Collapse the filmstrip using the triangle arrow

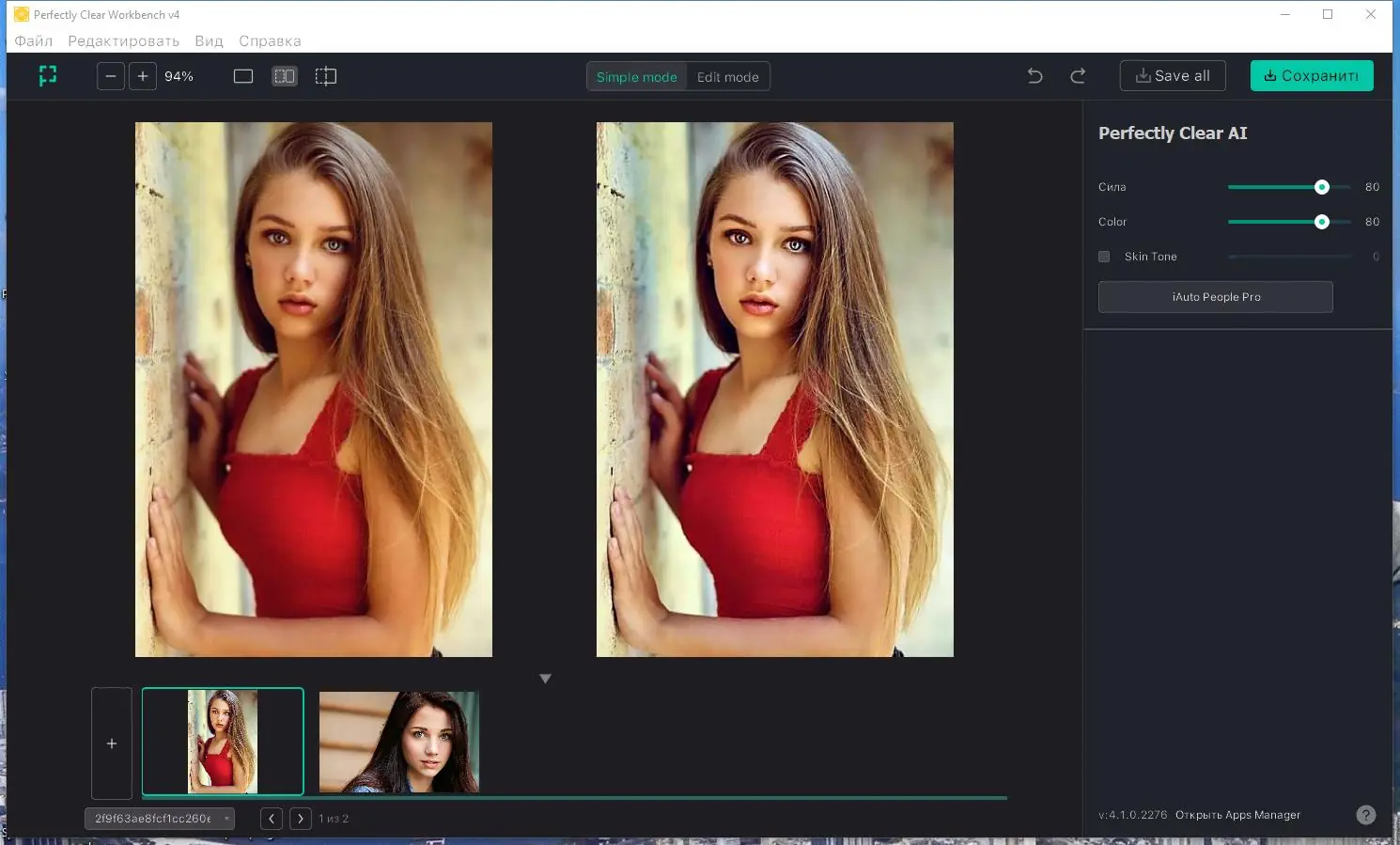coord(545,679)
